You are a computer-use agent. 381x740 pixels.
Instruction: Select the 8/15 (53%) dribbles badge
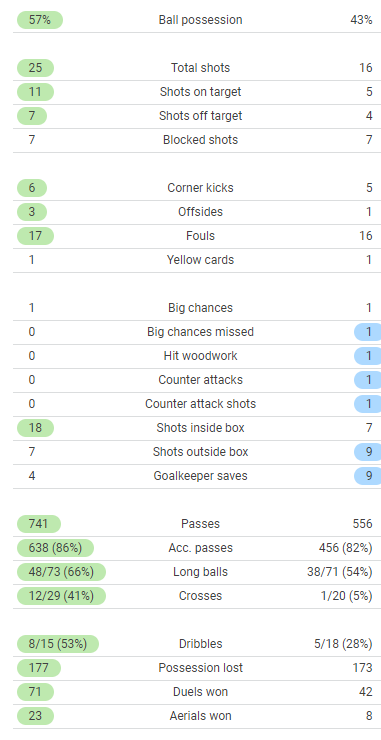pos(58,644)
